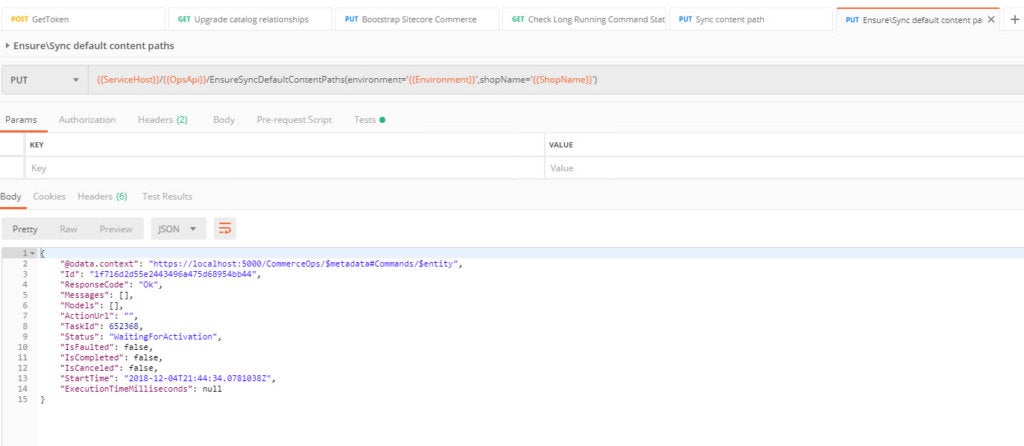The height and width of the screenshot is (446, 1024).
Task: Switch response view to Raw
Action: click(x=68, y=229)
